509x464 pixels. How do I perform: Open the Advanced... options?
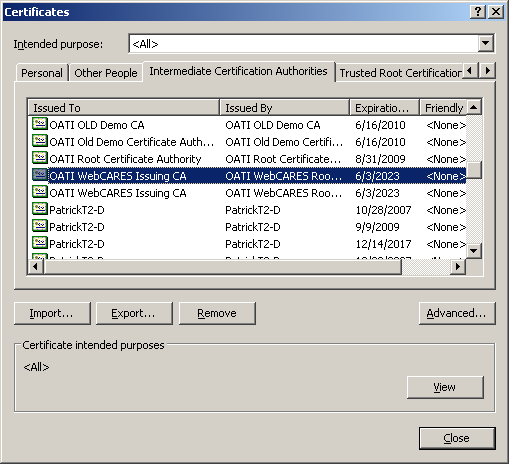(x=457, y=313)
